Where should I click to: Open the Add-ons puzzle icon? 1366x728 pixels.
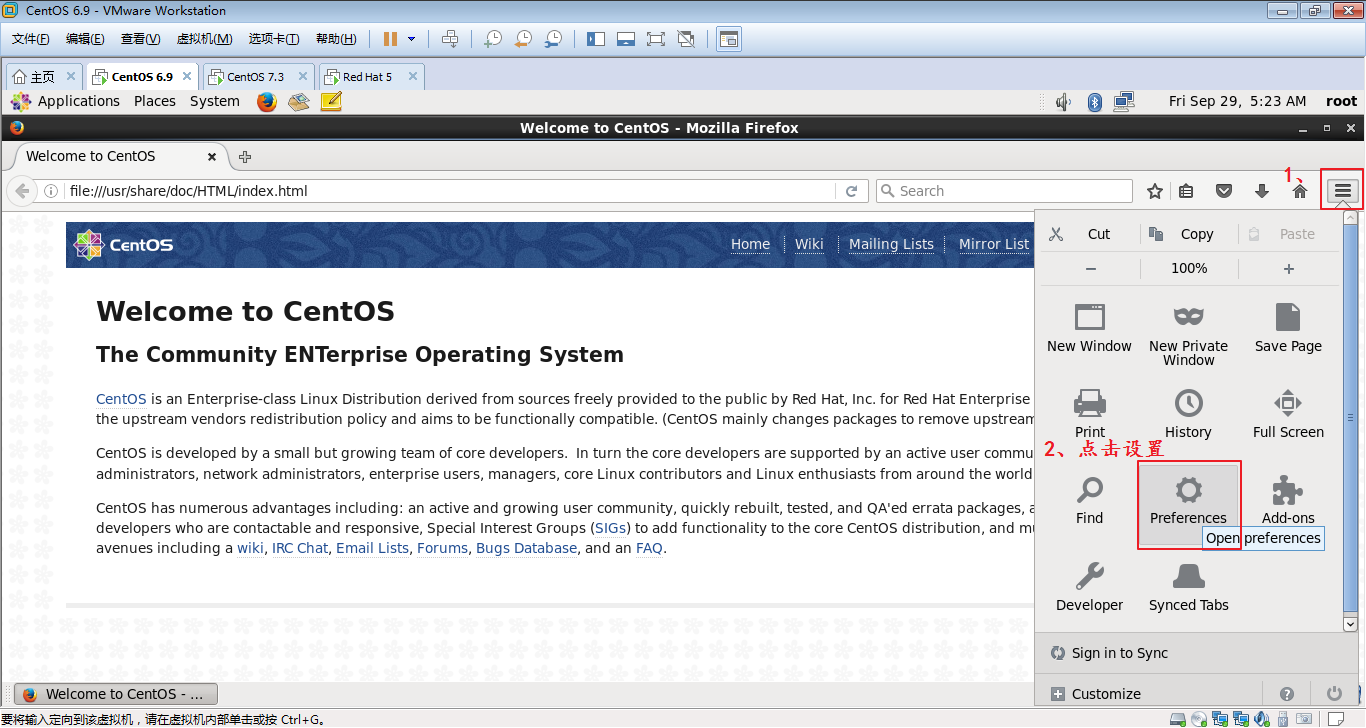[x=1288, y=491]
